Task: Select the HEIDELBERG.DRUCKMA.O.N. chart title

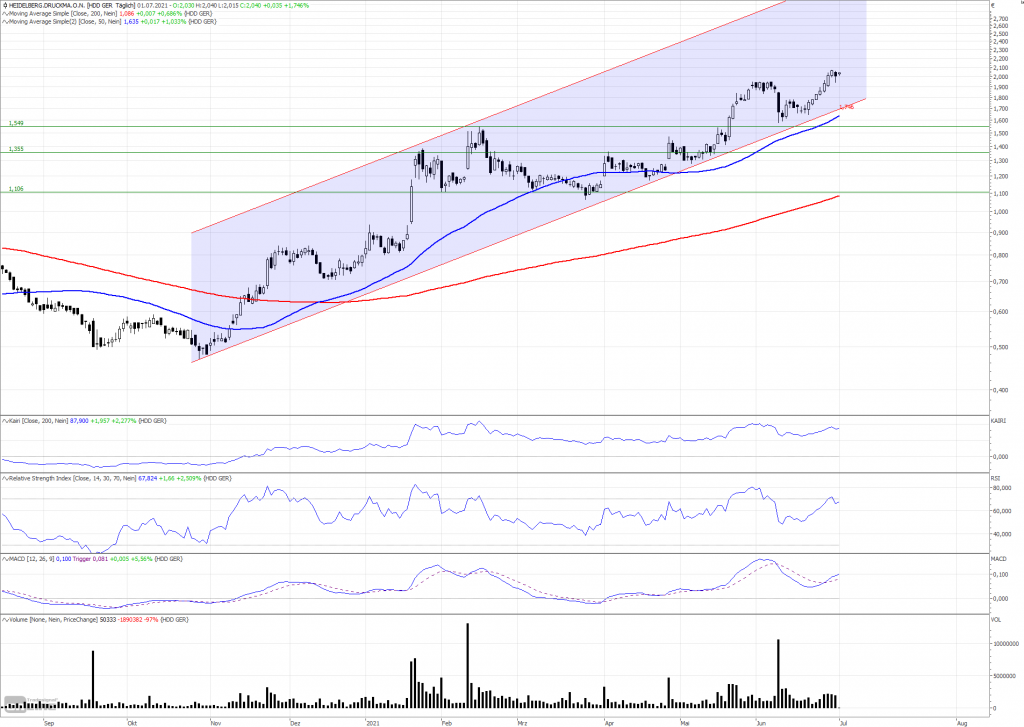Action: coord(47,5)
